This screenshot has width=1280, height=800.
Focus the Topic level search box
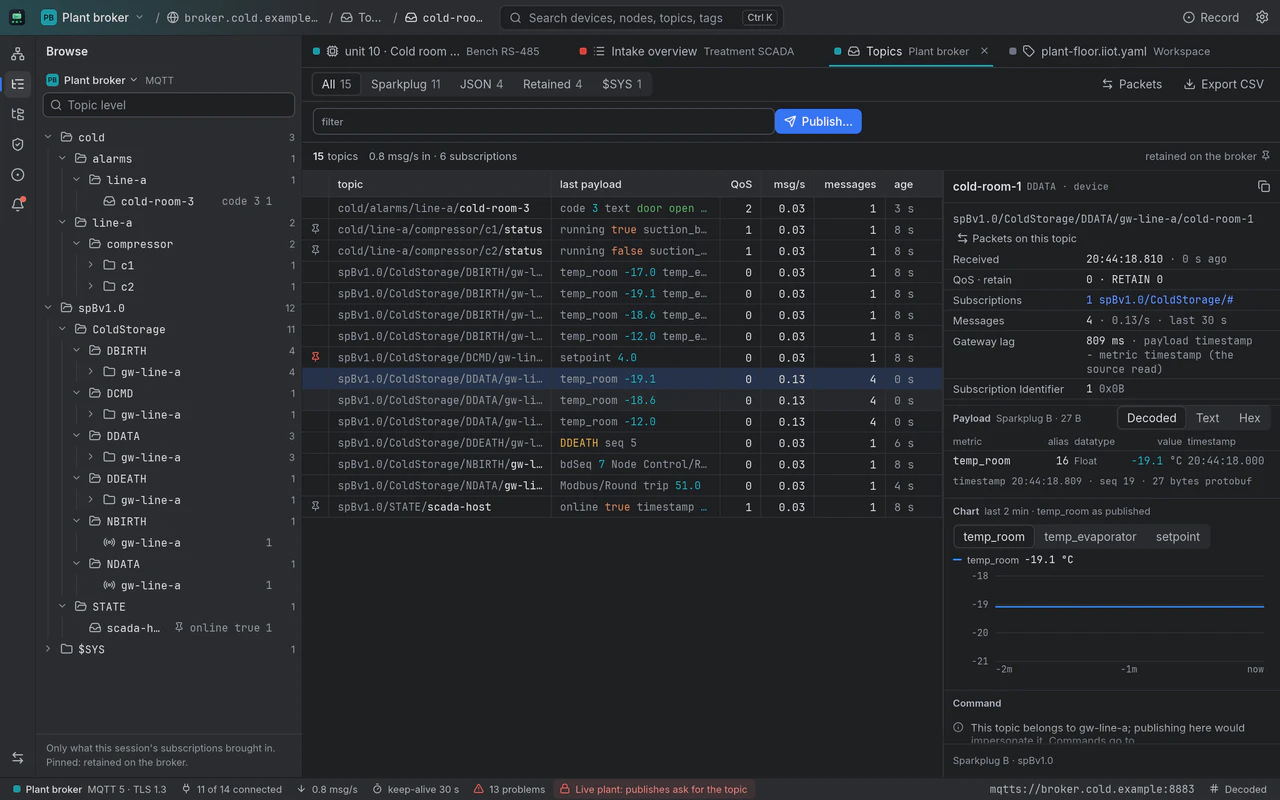coord(169,105)
